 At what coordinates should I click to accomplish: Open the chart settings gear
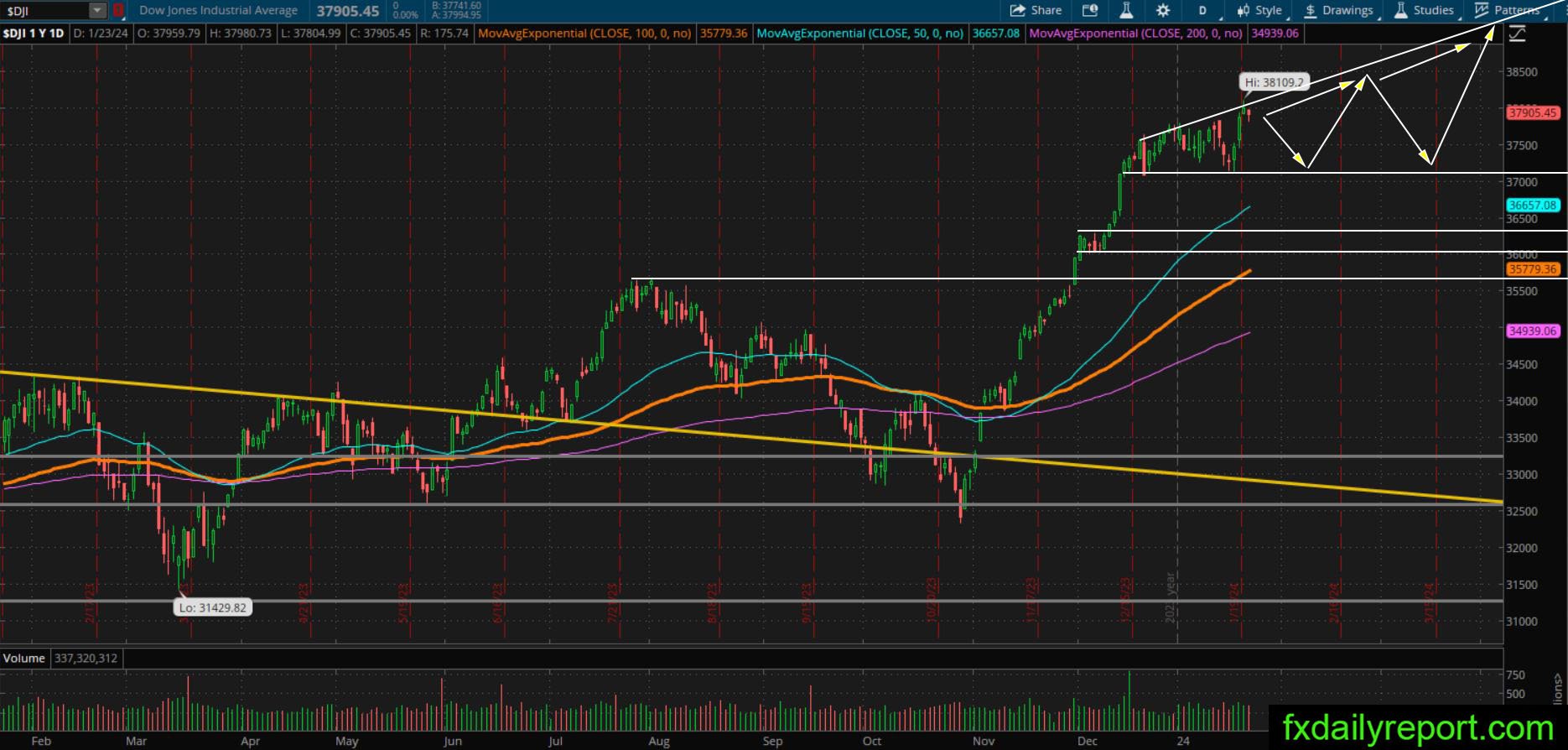click(1162, 11)
